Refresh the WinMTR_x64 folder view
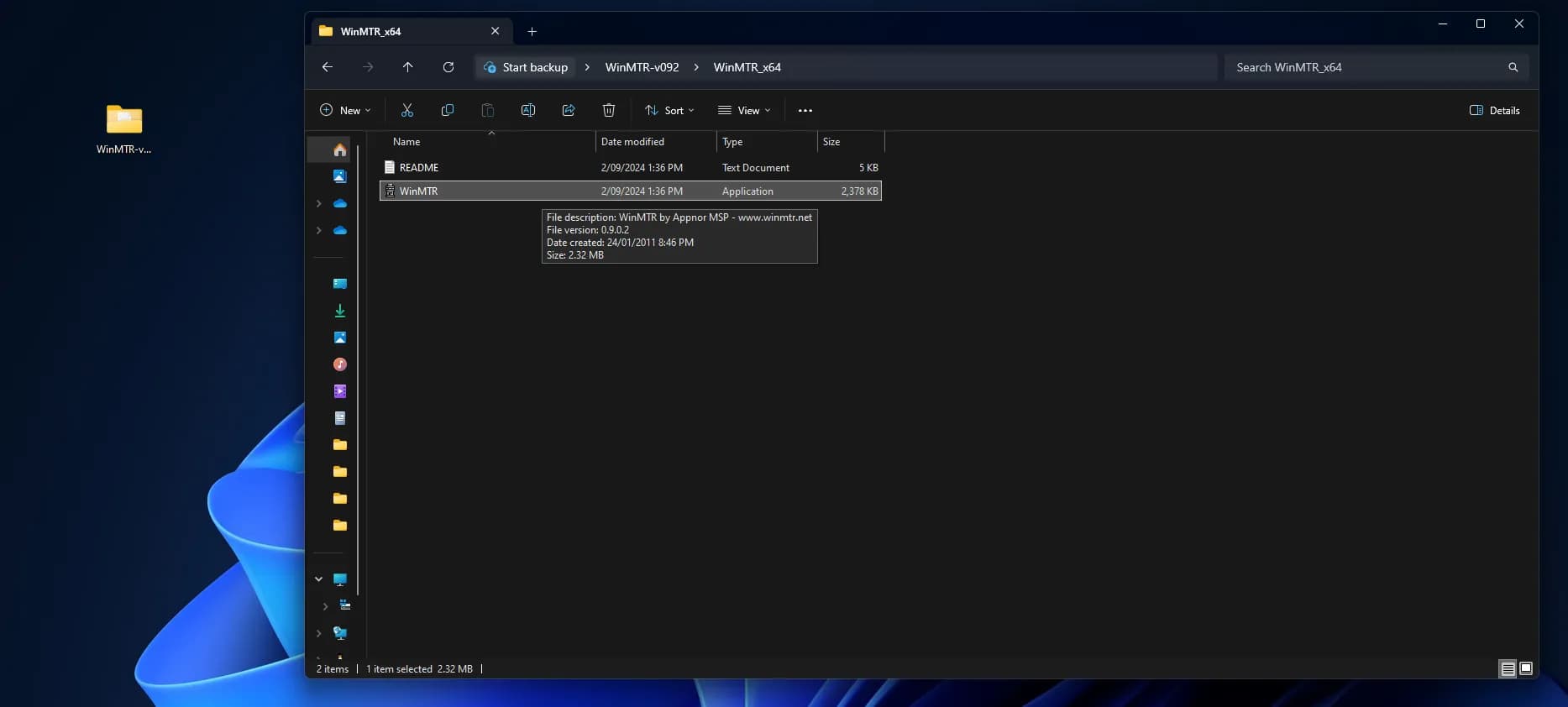The height and width of the screenshot is (707, 1568). click(448, 67)
